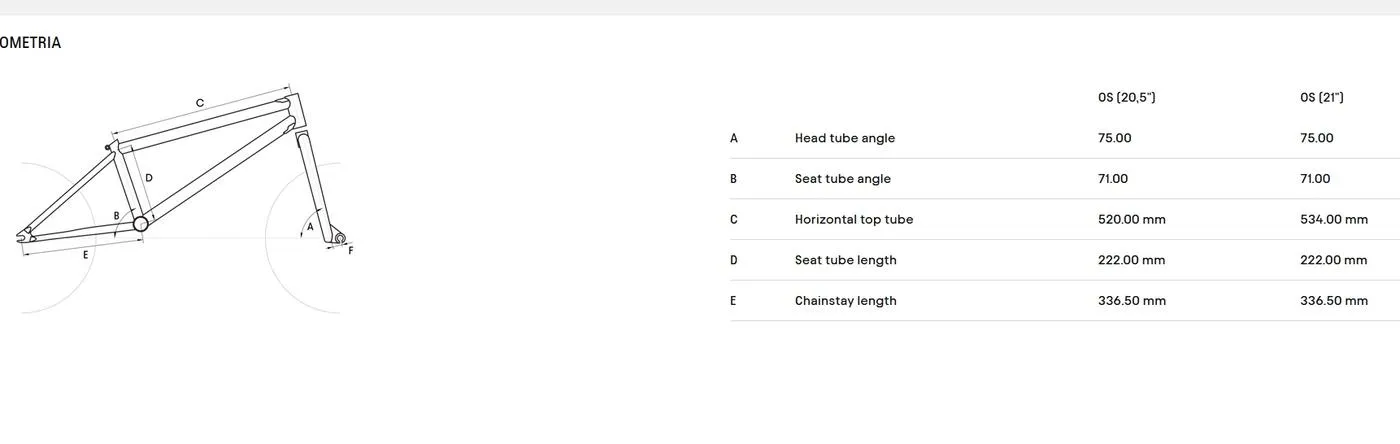Select the Chainstay length row label
The image size is (1400, 444).
(x=846, y=301)
